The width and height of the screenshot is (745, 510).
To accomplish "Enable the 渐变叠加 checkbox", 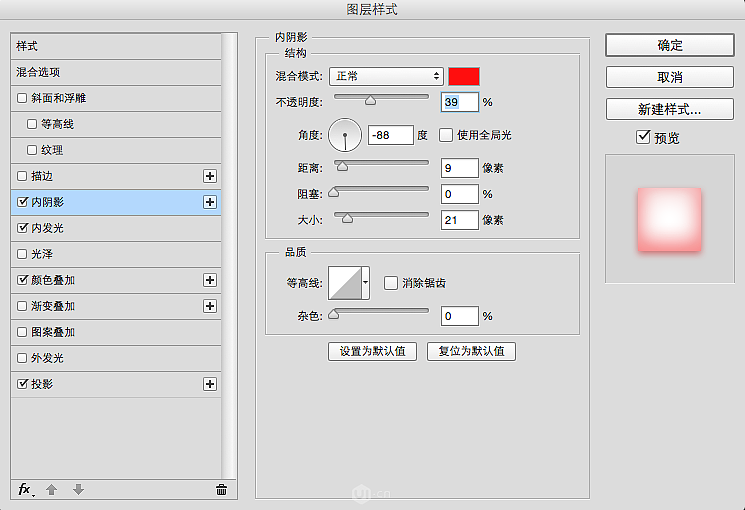I will pos(22,306).
